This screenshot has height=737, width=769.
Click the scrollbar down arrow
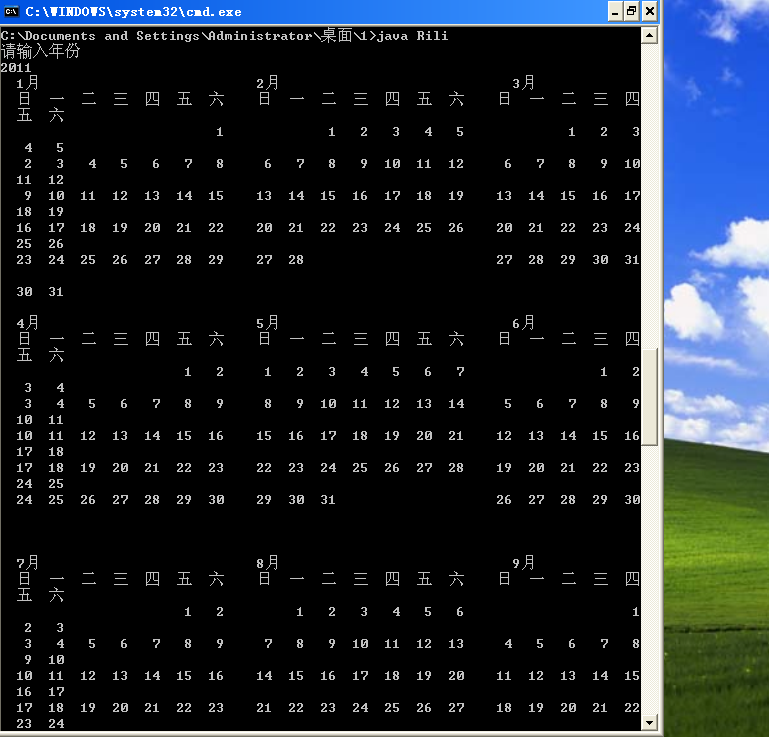649,722
